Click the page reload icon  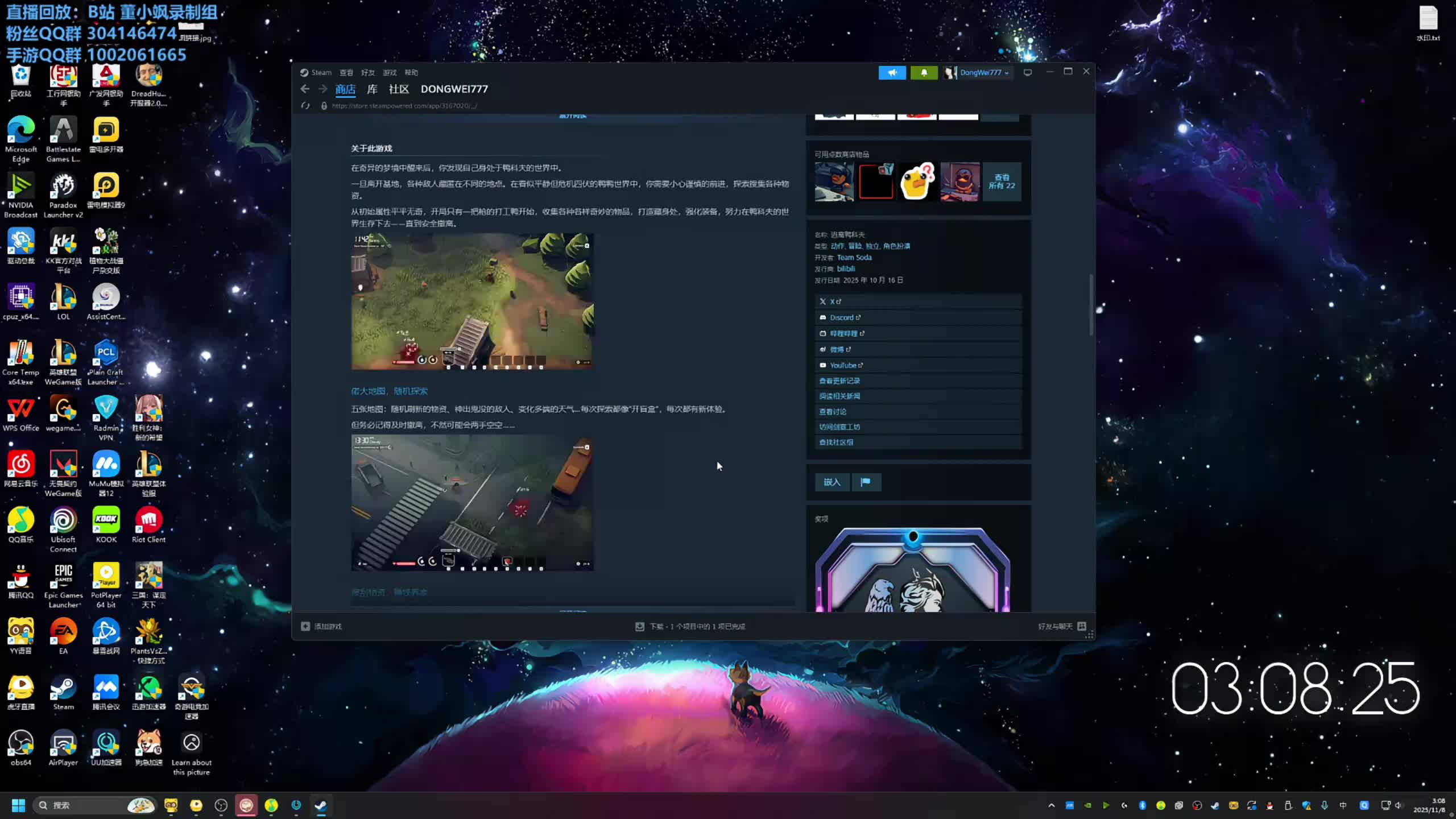[306, 106]
